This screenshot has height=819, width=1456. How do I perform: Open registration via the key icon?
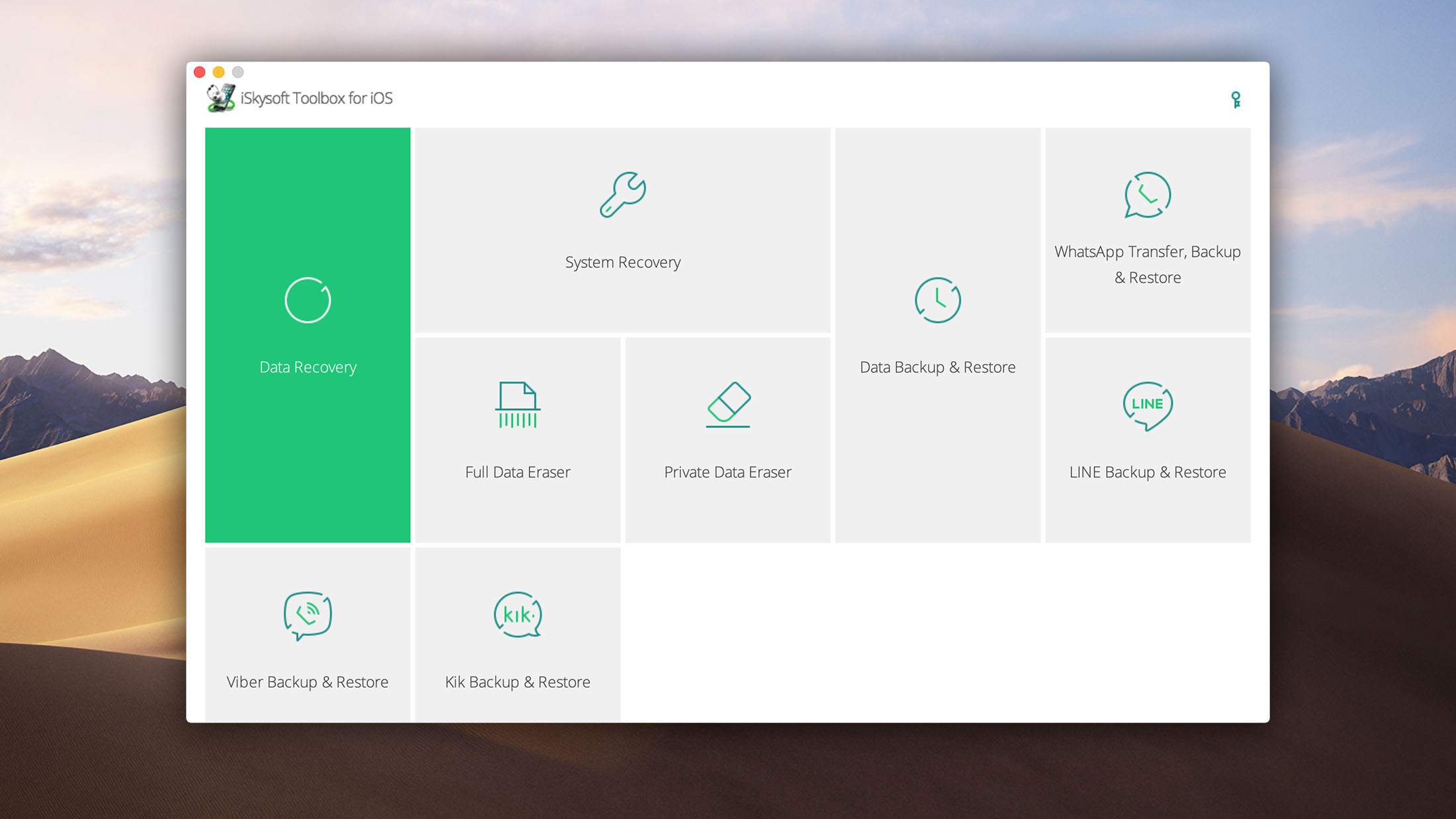[x=1236, y=99]
